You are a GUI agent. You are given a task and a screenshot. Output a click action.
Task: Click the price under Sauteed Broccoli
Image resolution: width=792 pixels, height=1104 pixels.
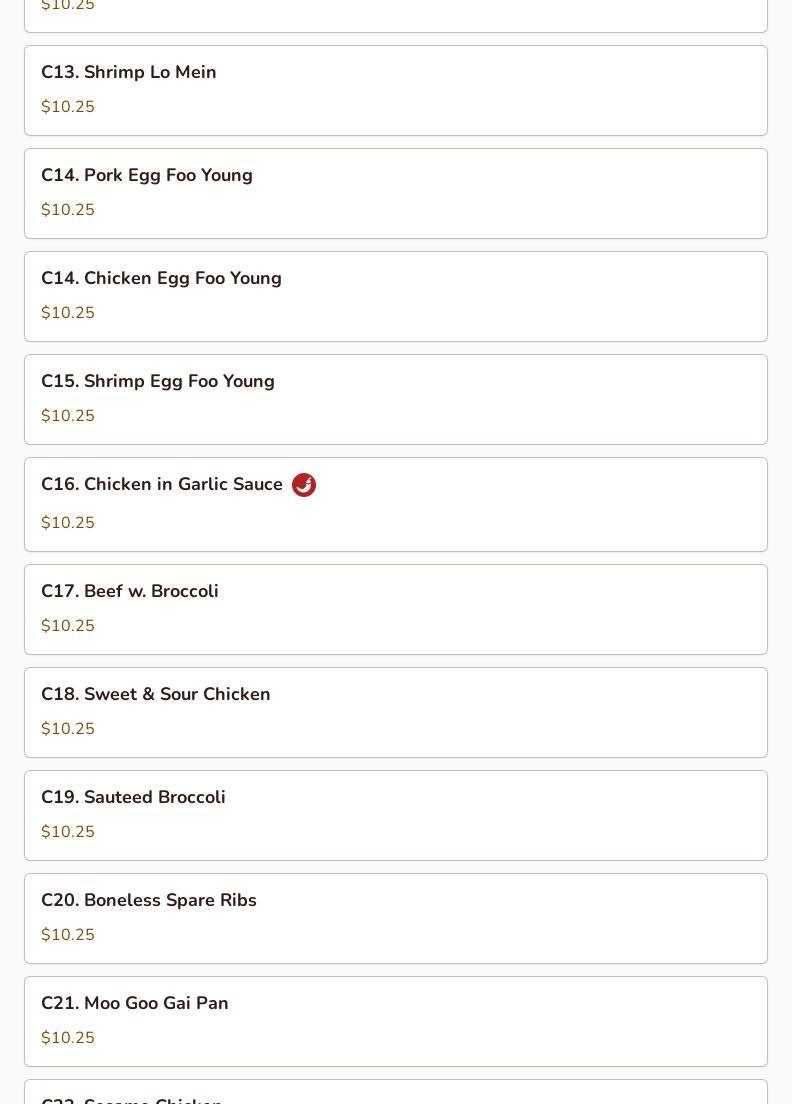(x=68, y=832)
